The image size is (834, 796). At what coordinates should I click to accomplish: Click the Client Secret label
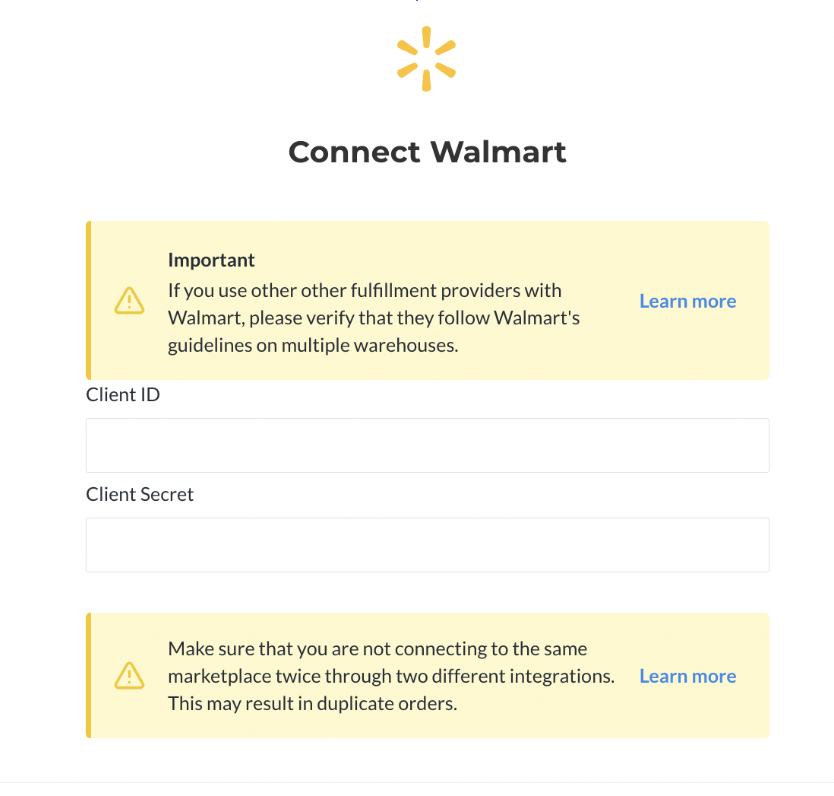[x=140, y=494]
